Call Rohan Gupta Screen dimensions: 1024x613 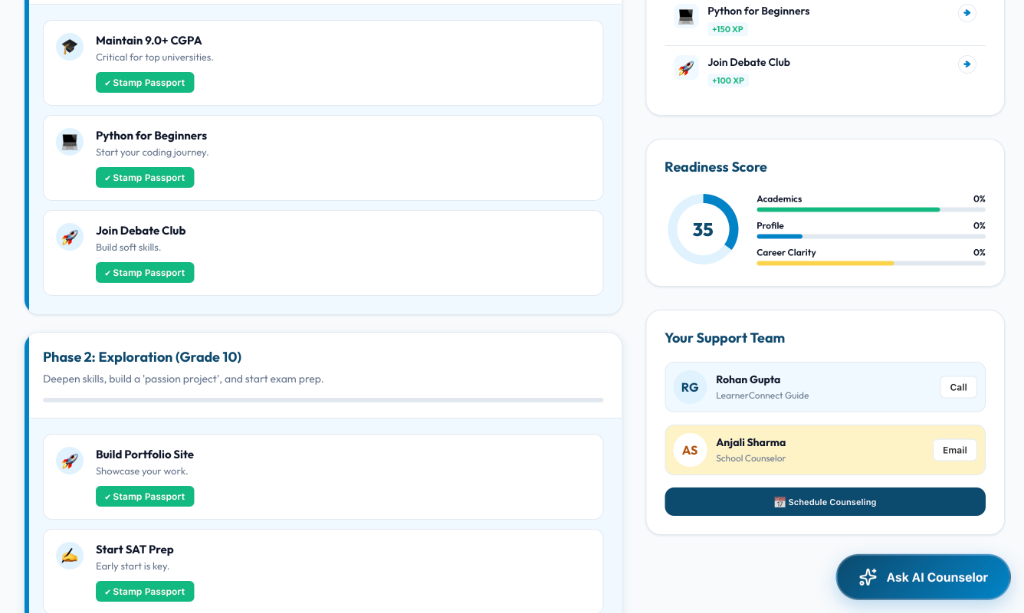pyautogui.click(x=958, y=387)
